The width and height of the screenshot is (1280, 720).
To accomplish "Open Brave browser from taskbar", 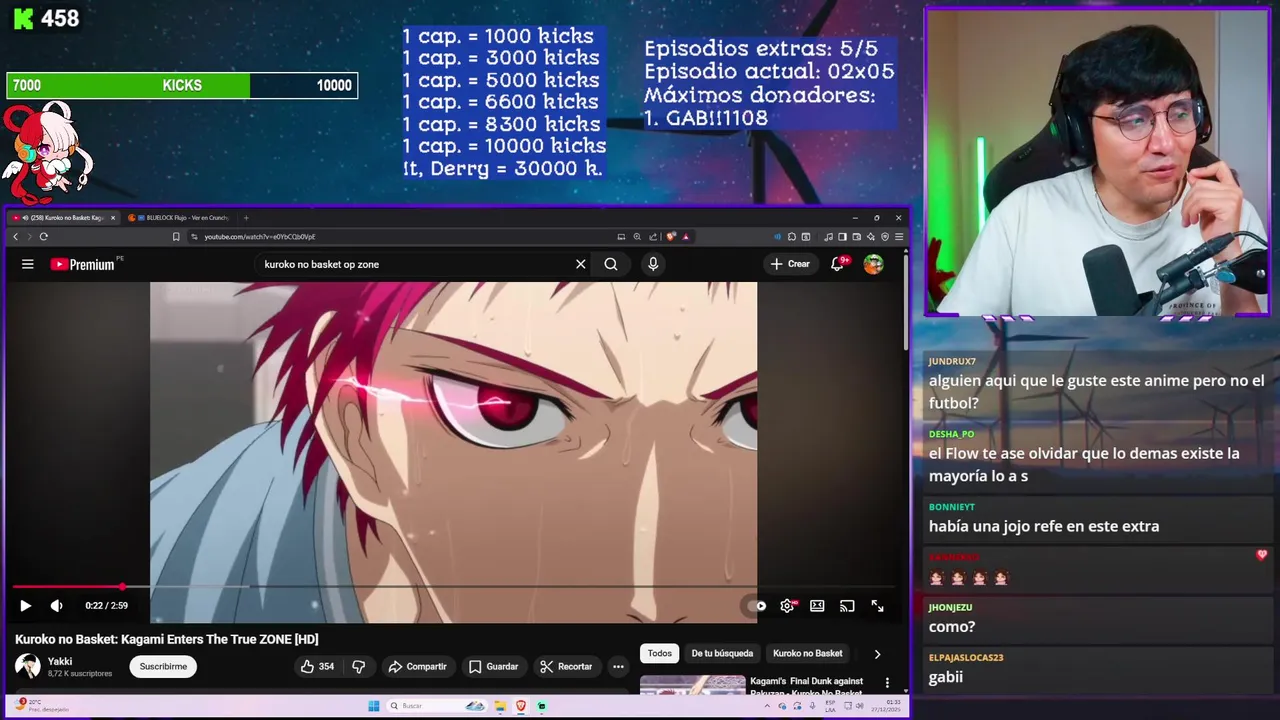I will [x=521, y=706].
